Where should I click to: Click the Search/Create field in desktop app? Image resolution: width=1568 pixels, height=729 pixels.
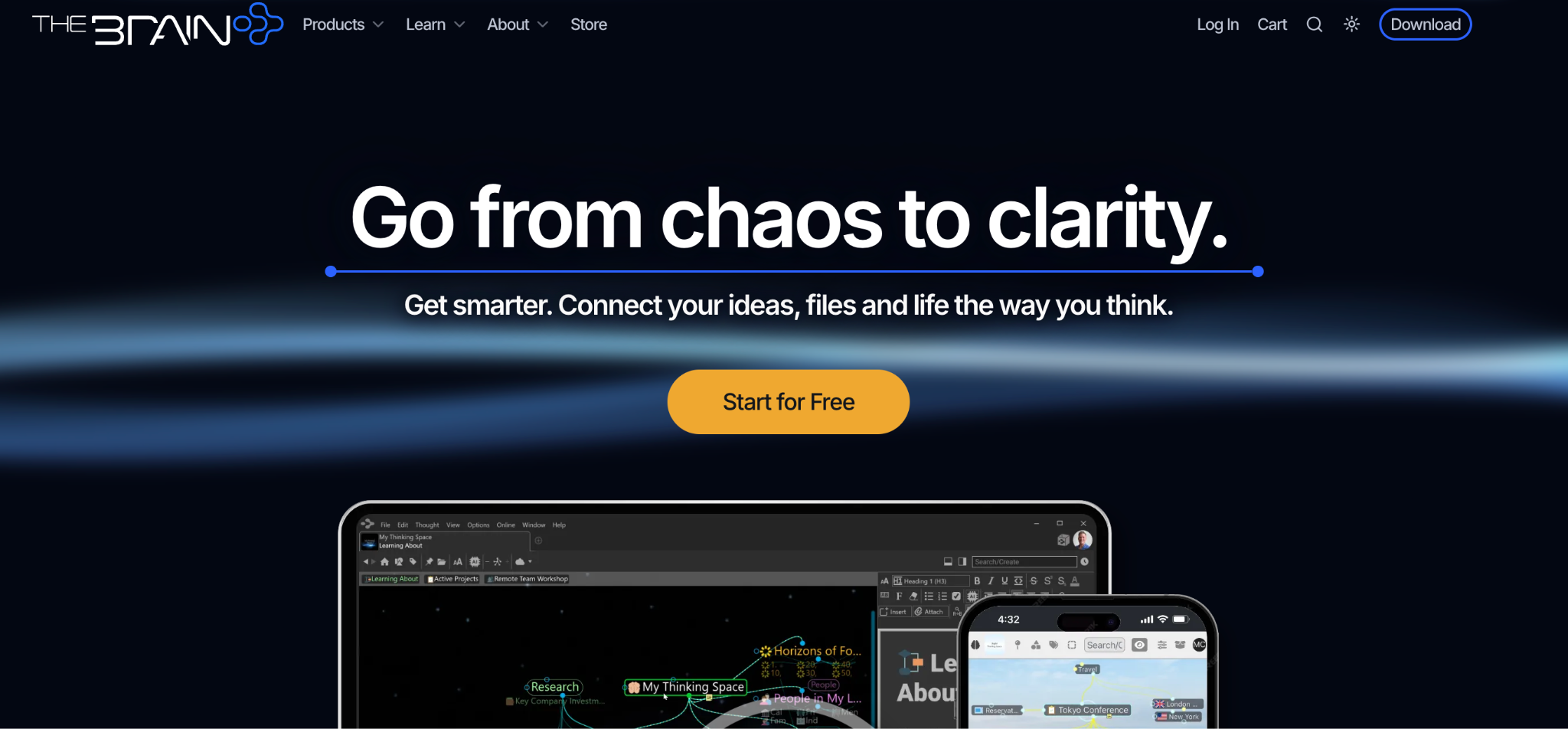coord(1023,562)
